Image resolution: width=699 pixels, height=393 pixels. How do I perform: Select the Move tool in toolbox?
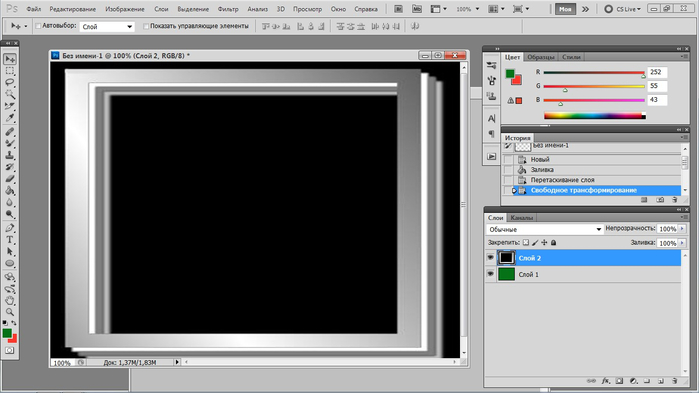tap(10, 59)
